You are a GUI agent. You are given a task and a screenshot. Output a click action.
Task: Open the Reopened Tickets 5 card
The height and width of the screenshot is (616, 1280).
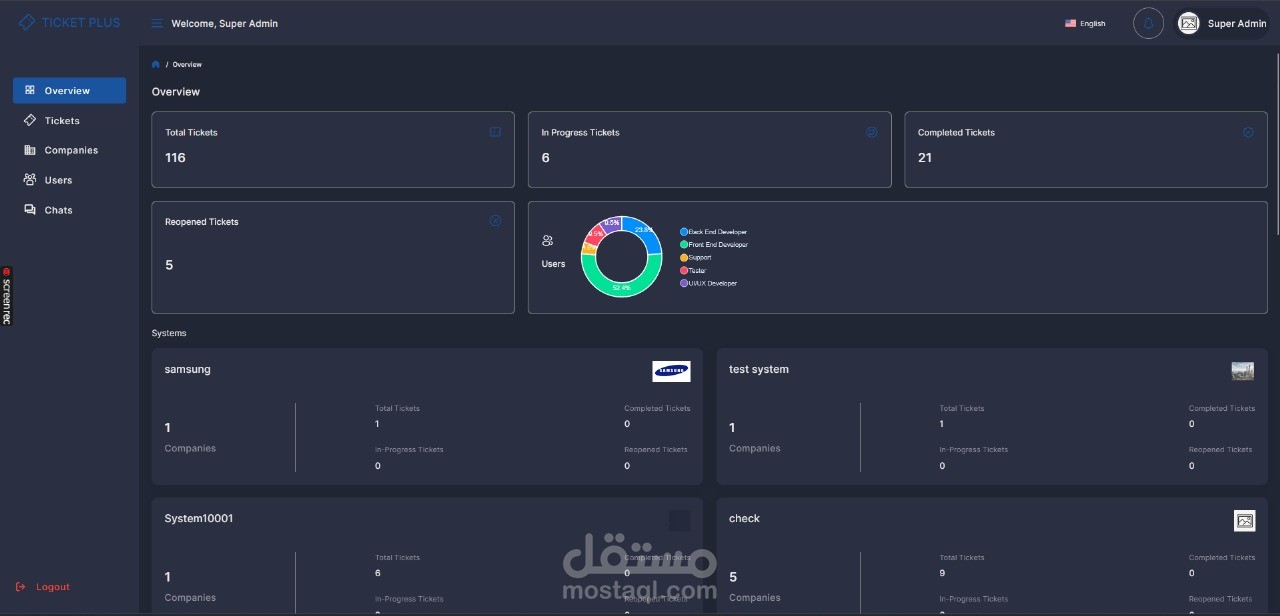pos(333,257)
